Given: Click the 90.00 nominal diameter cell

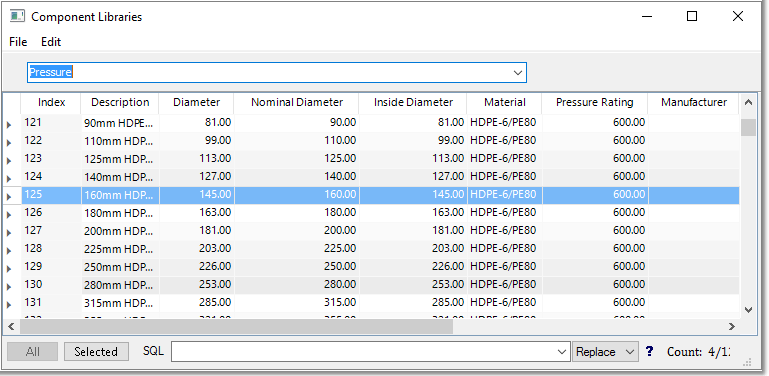Looking at the screenshot, I should point(297,123).
